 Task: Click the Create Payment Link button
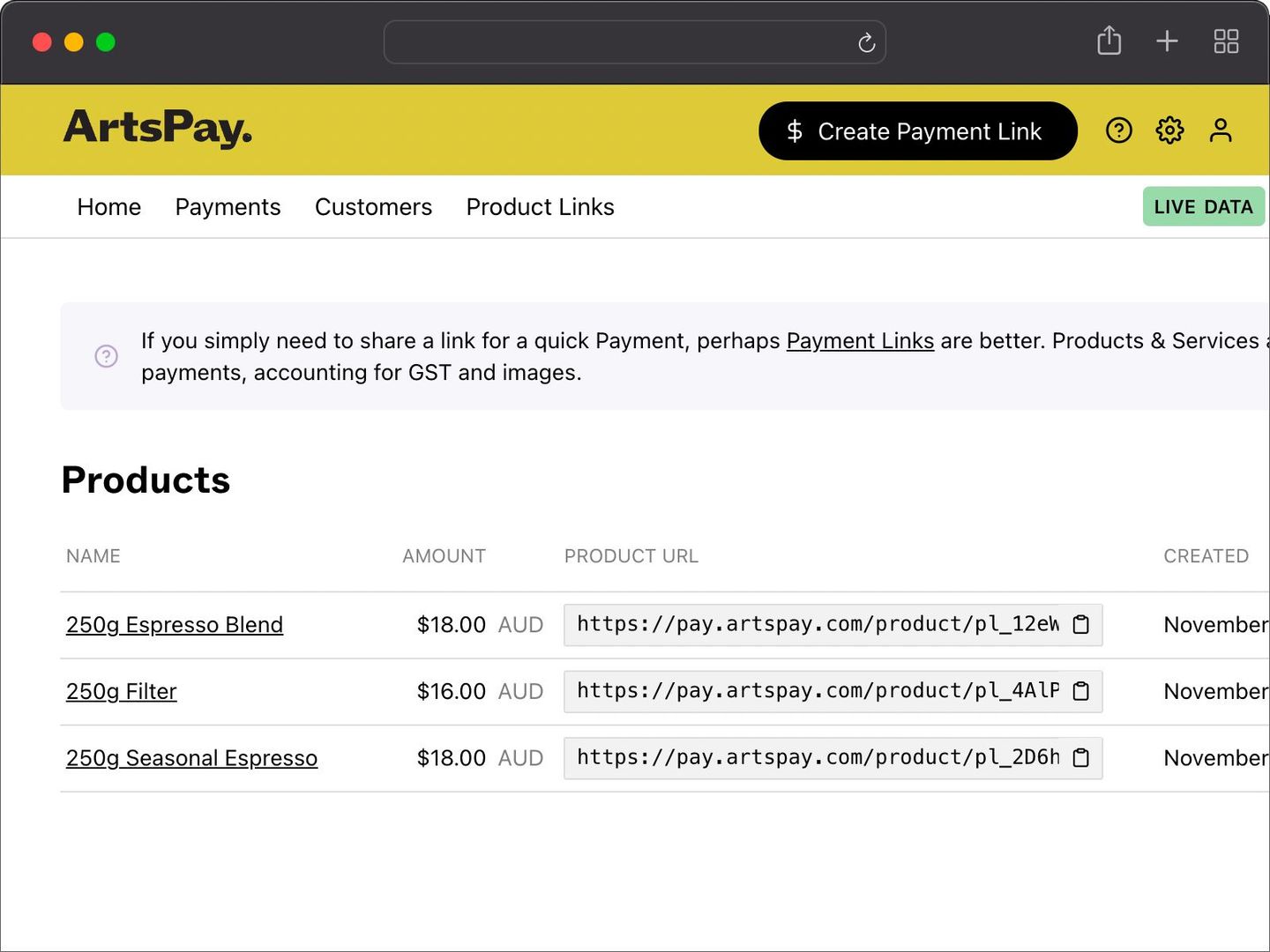(917, 131)
